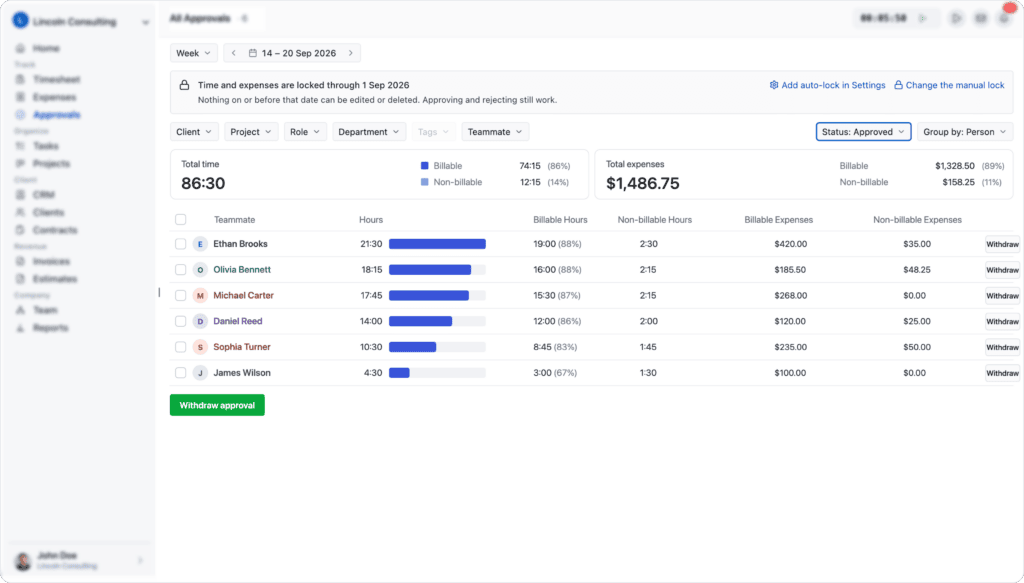Image resolution: width=1024 pixels, height=583 pixels.
Task: Click Change the manual lock link
Action: 949,85
